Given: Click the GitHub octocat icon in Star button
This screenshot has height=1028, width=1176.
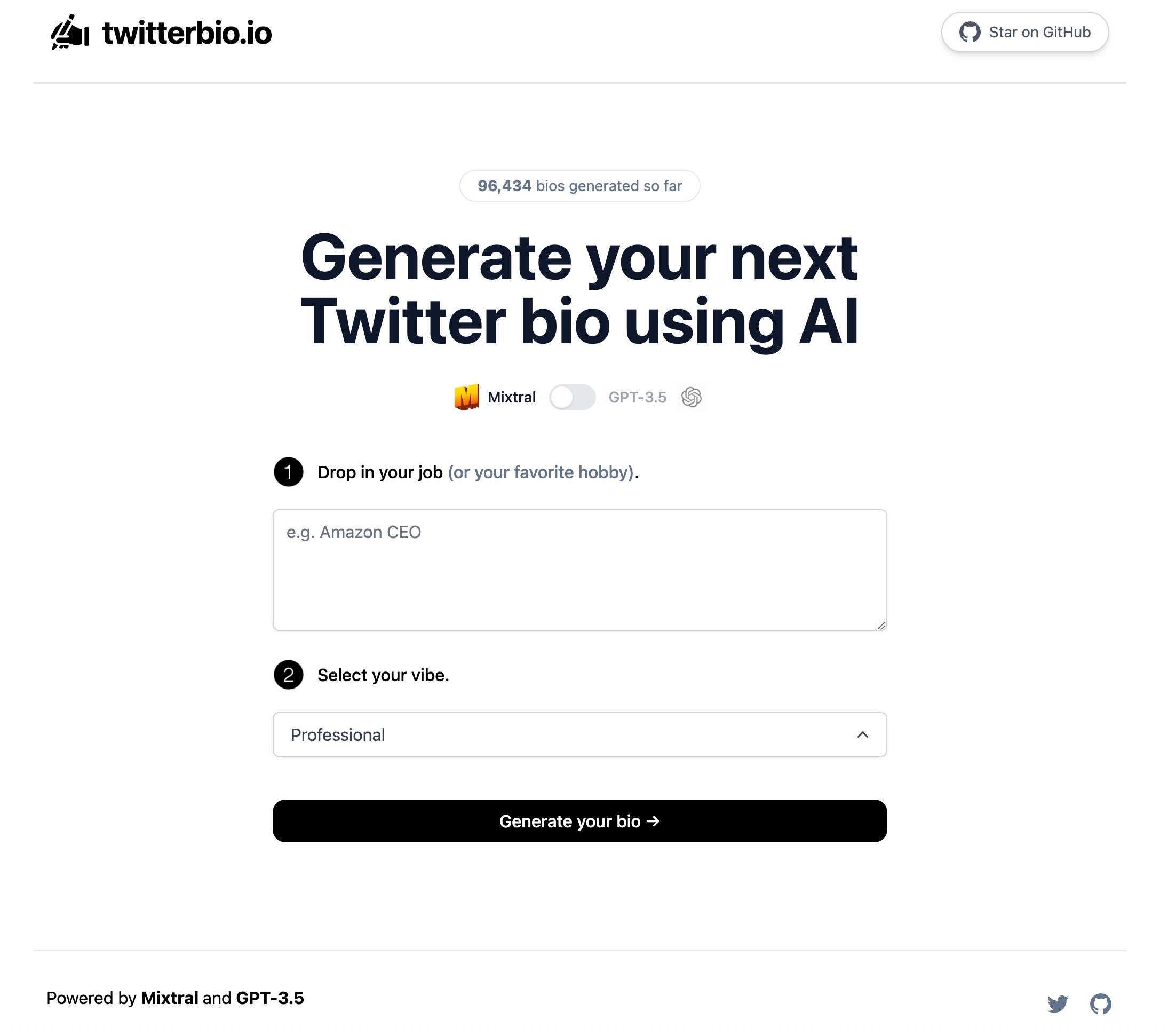Looking at the screenshot, I should click(x=970, y=32).
